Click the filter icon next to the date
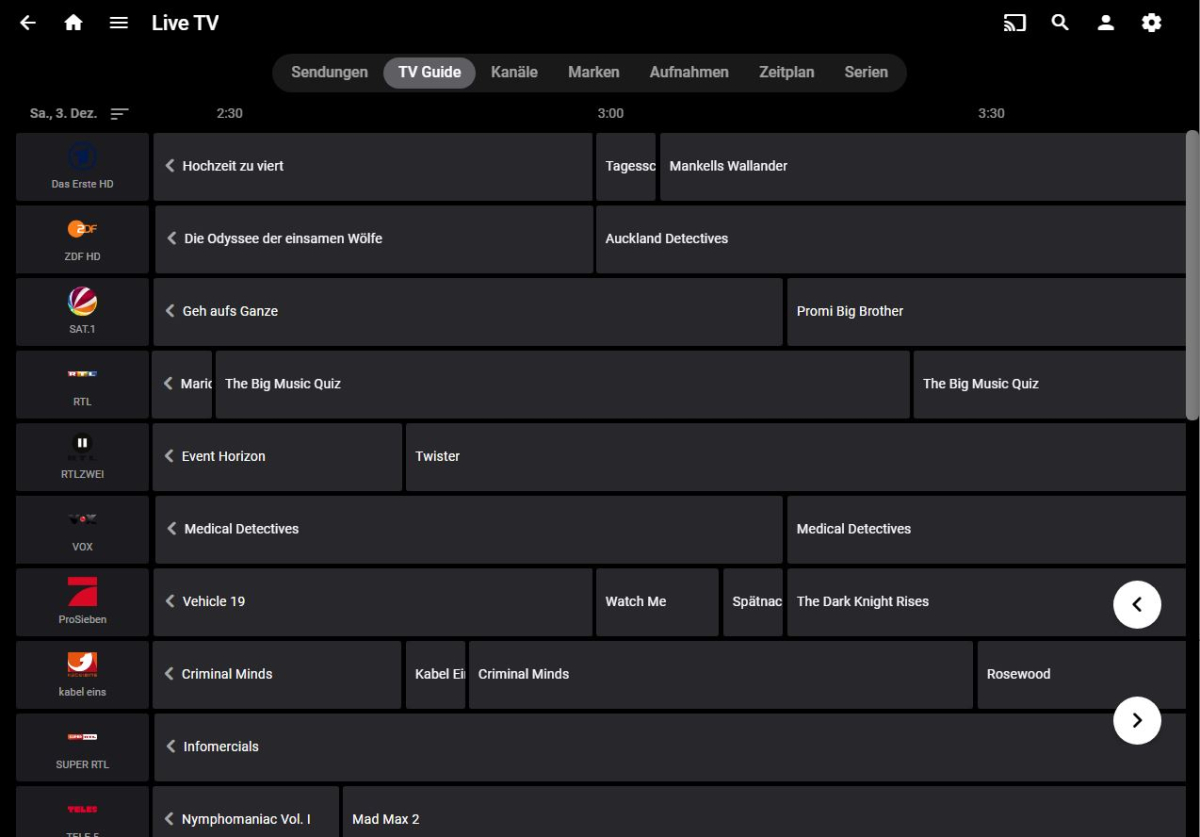The width and height of the screenshot is (1200, 837). (x=120, y=113)
